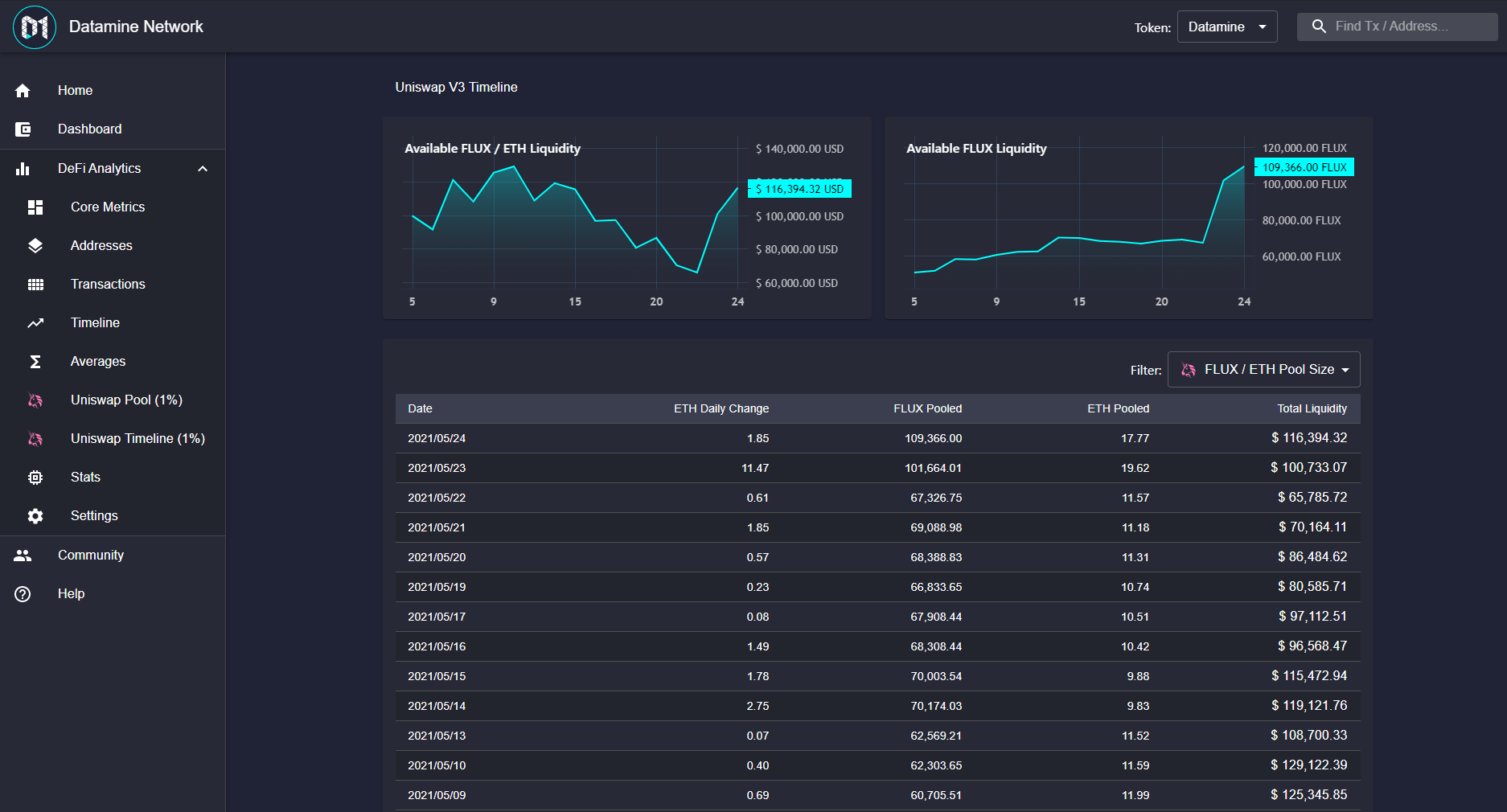The width and height of the screenshot is (1507, 812).
Task: Open the Home menu item
Action: coord(113,91)
